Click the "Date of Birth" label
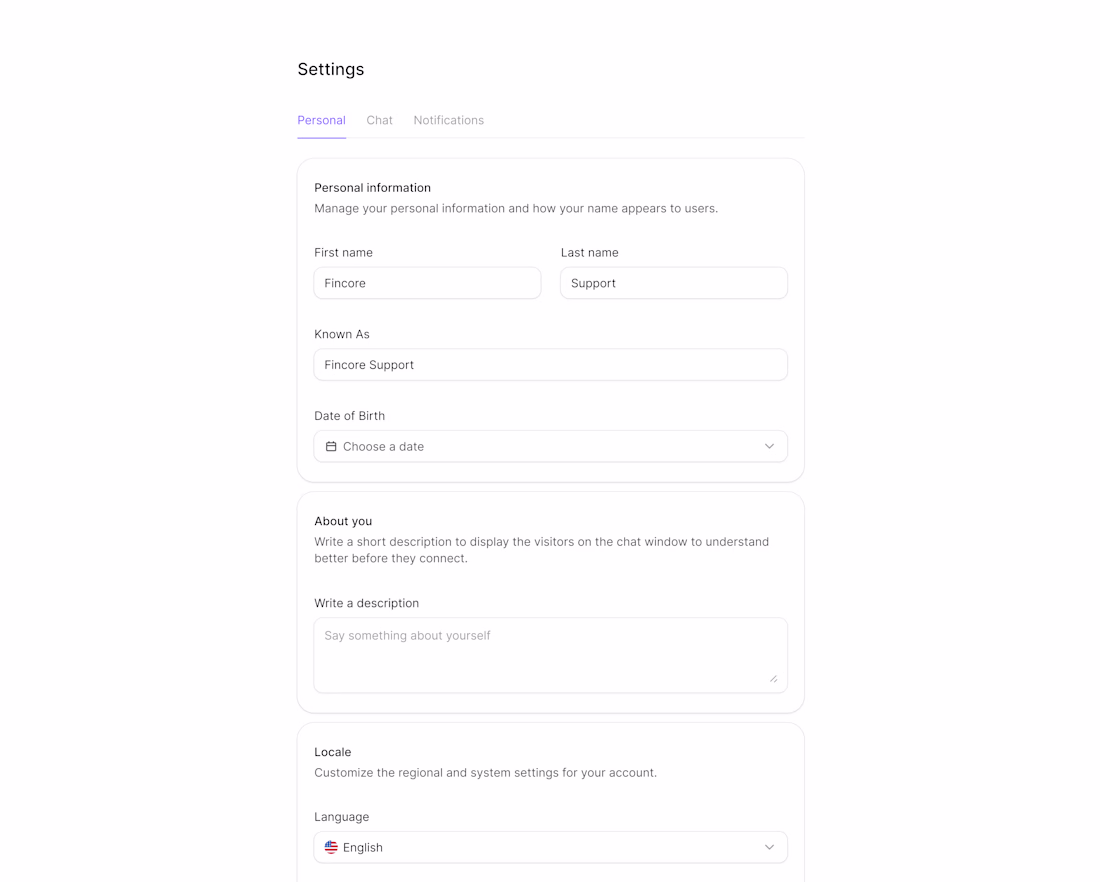Image resolution: width=1100 pixels, height=882 pixels. [349, 416]
